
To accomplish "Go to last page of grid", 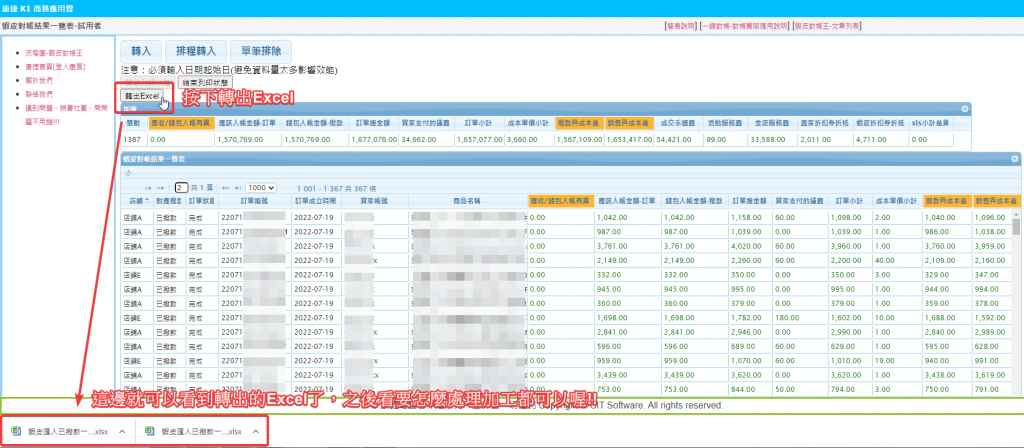I will tap(238, 187).
